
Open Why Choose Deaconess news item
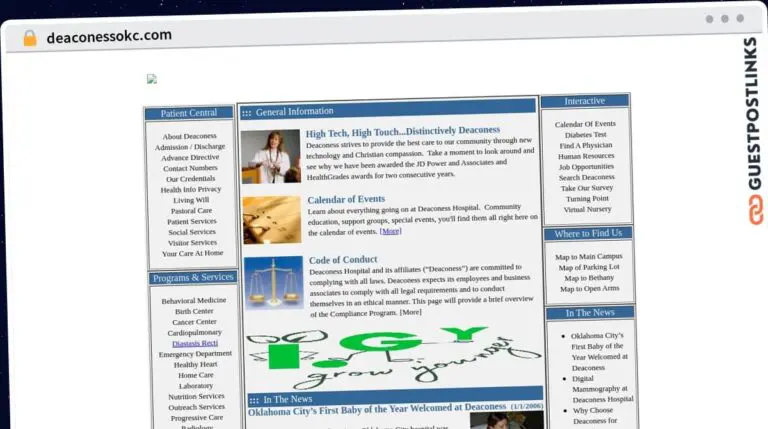tap(595, 416)
